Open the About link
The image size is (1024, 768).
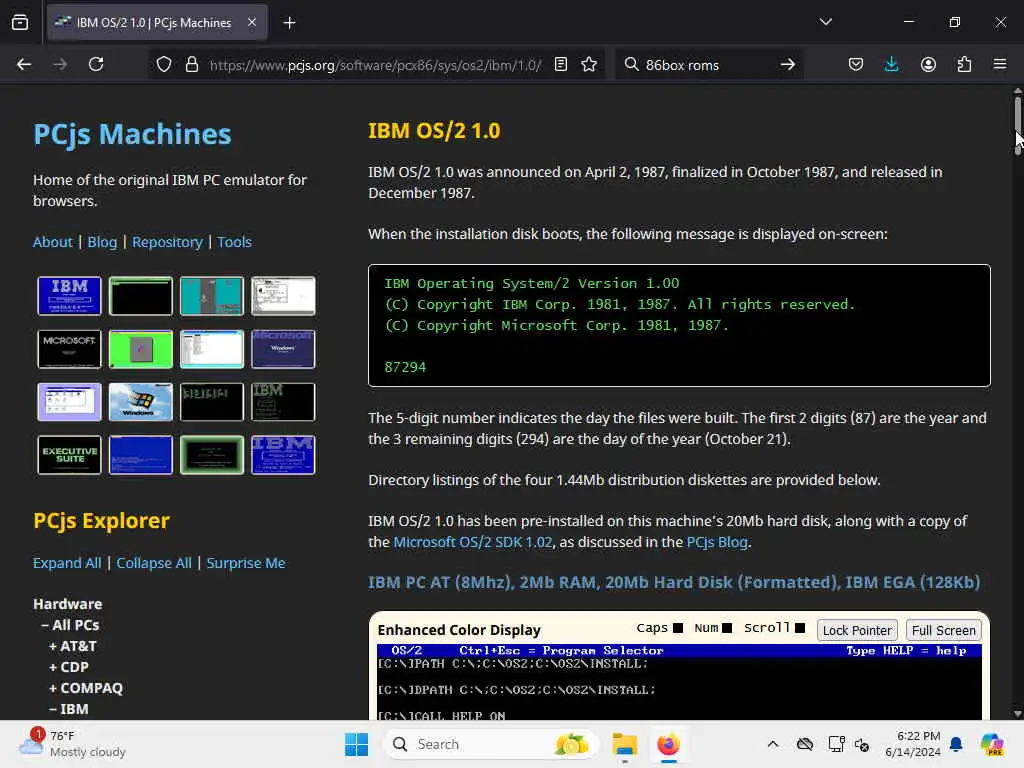pos(52,242)
